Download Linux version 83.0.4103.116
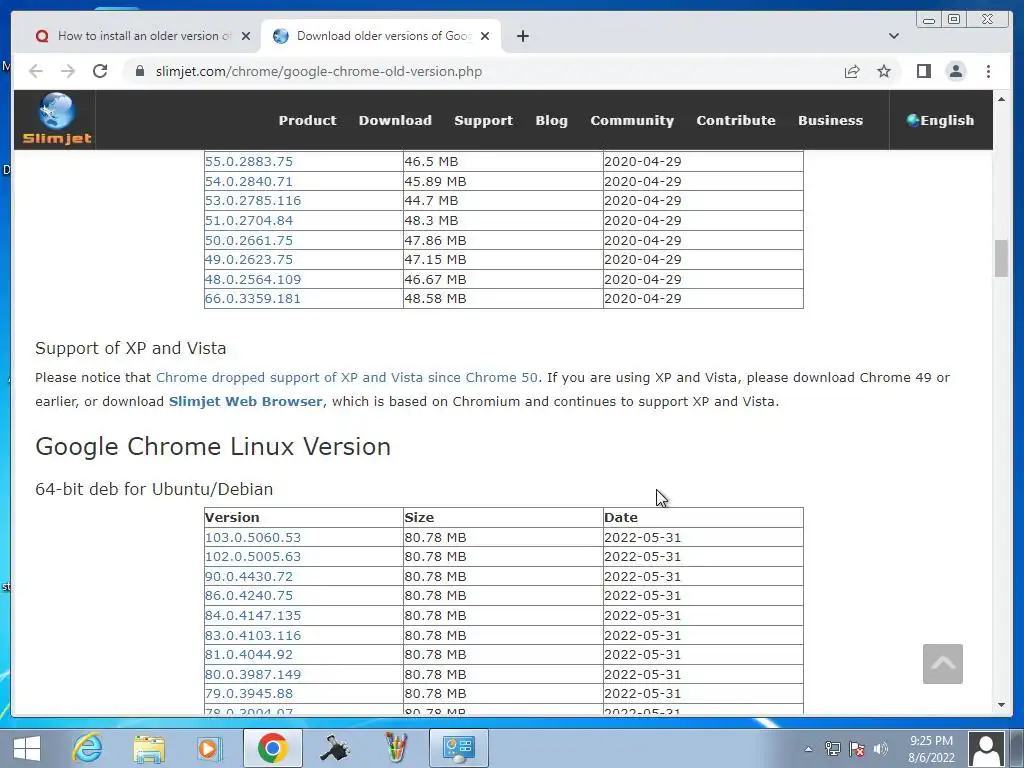 click(x=253, y=635)
